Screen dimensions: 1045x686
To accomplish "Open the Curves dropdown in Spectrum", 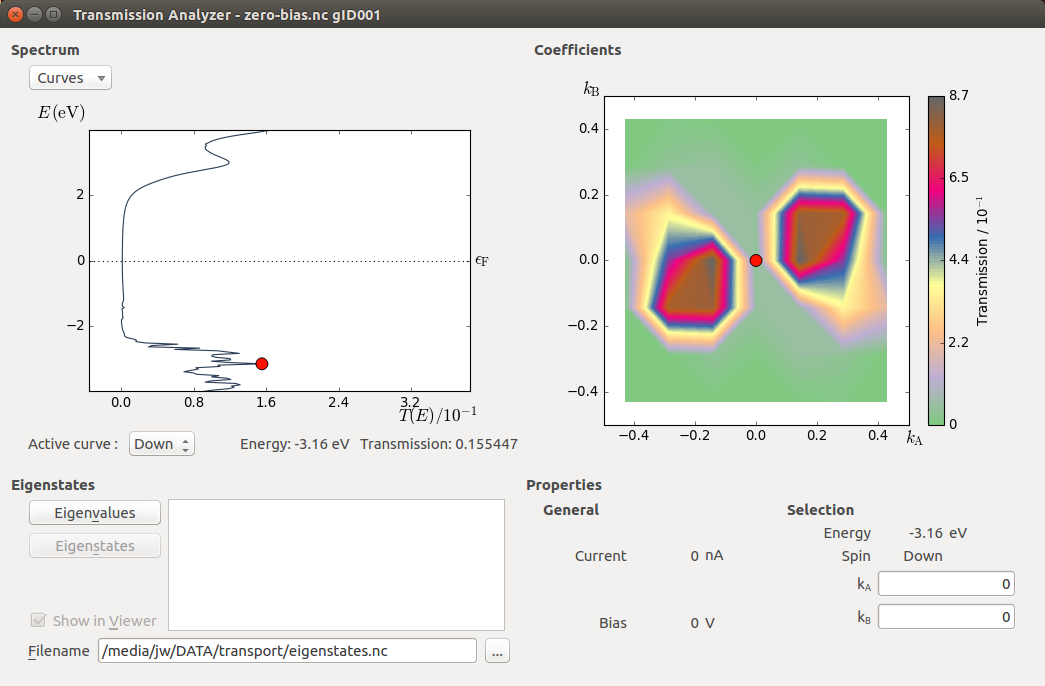I will pyautogui.click(x=70, y=78).
